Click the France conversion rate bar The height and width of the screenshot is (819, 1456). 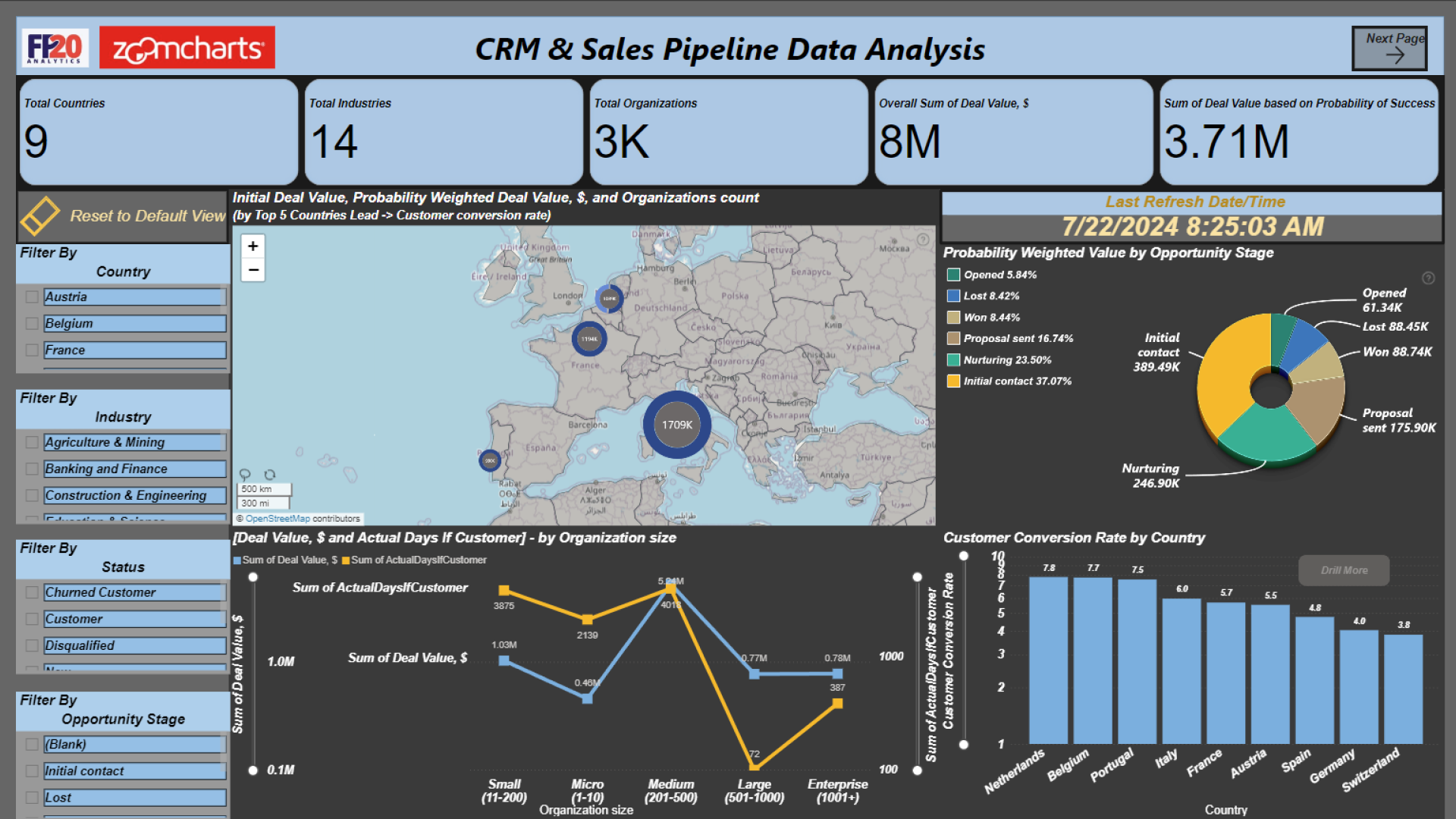pos(1226,673)
